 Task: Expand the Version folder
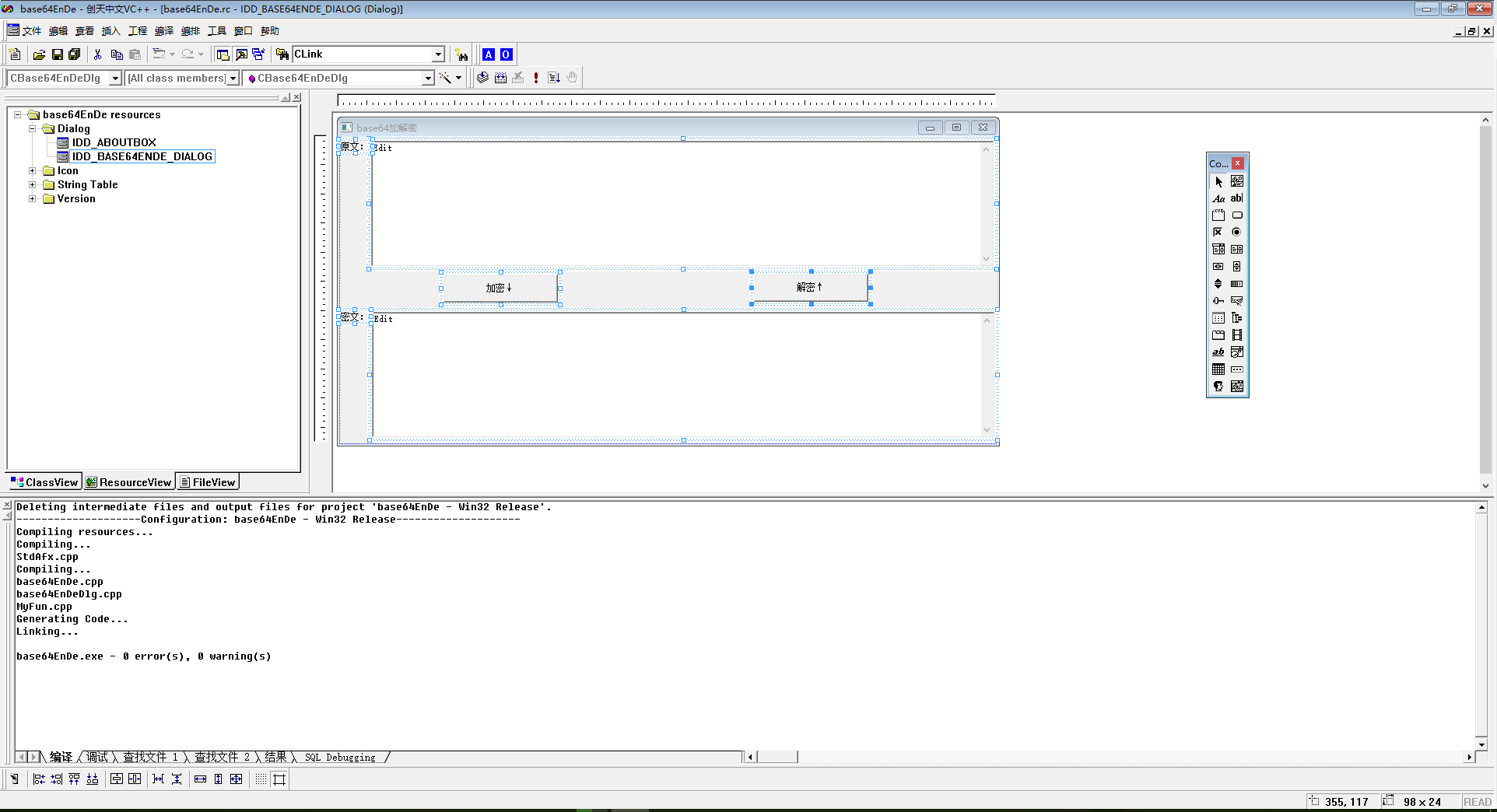tap(33, 198)
